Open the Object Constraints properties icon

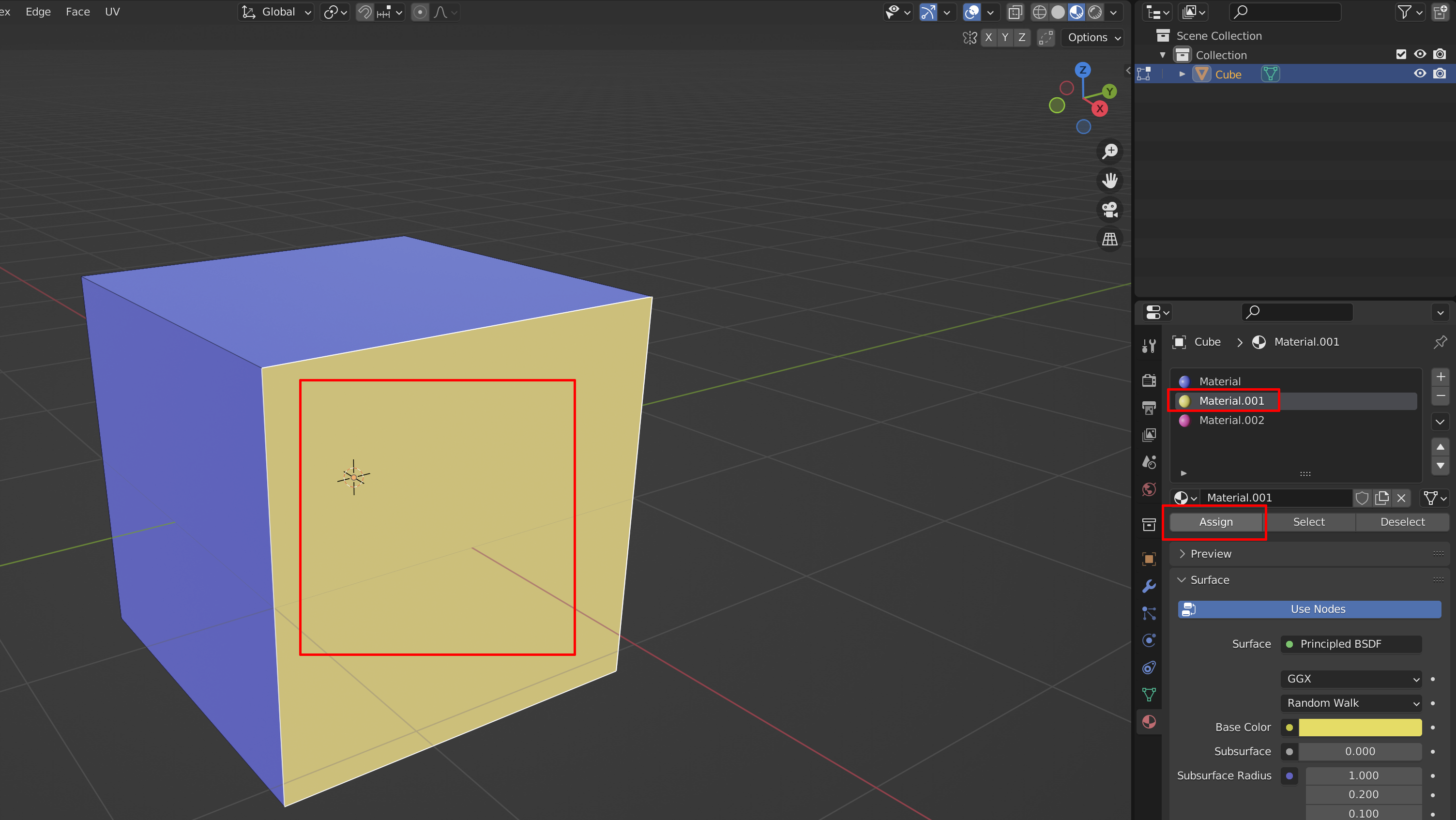(1149, 668)
